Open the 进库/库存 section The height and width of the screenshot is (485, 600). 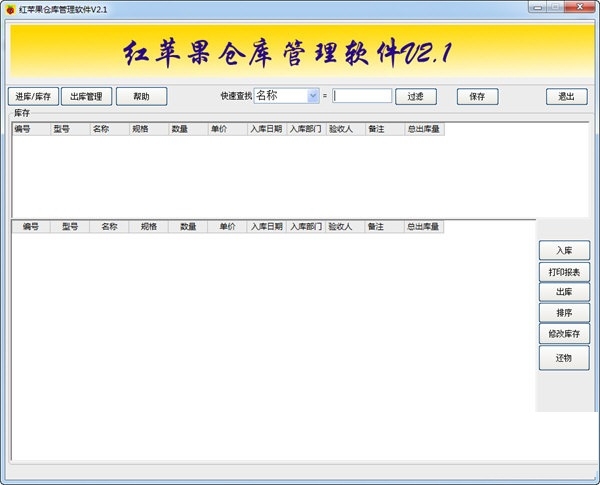[x=32, y=97]
